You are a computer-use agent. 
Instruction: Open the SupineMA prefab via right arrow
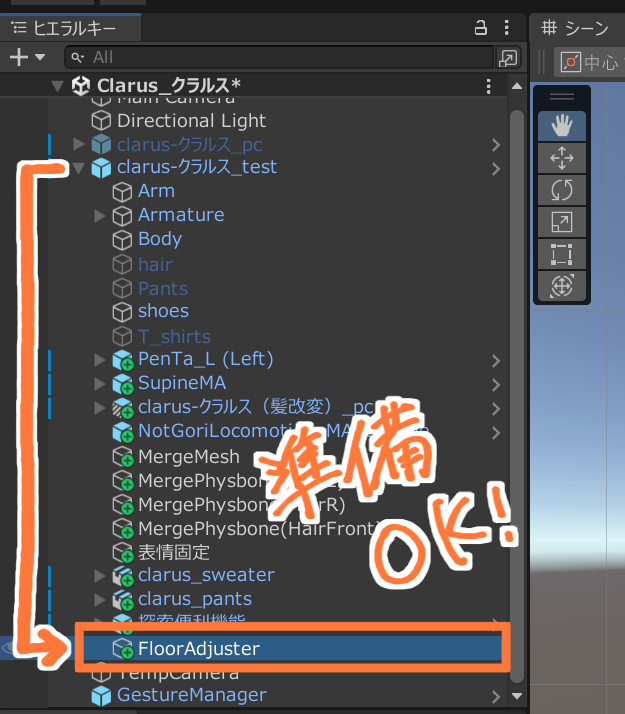tap(496, 383)
